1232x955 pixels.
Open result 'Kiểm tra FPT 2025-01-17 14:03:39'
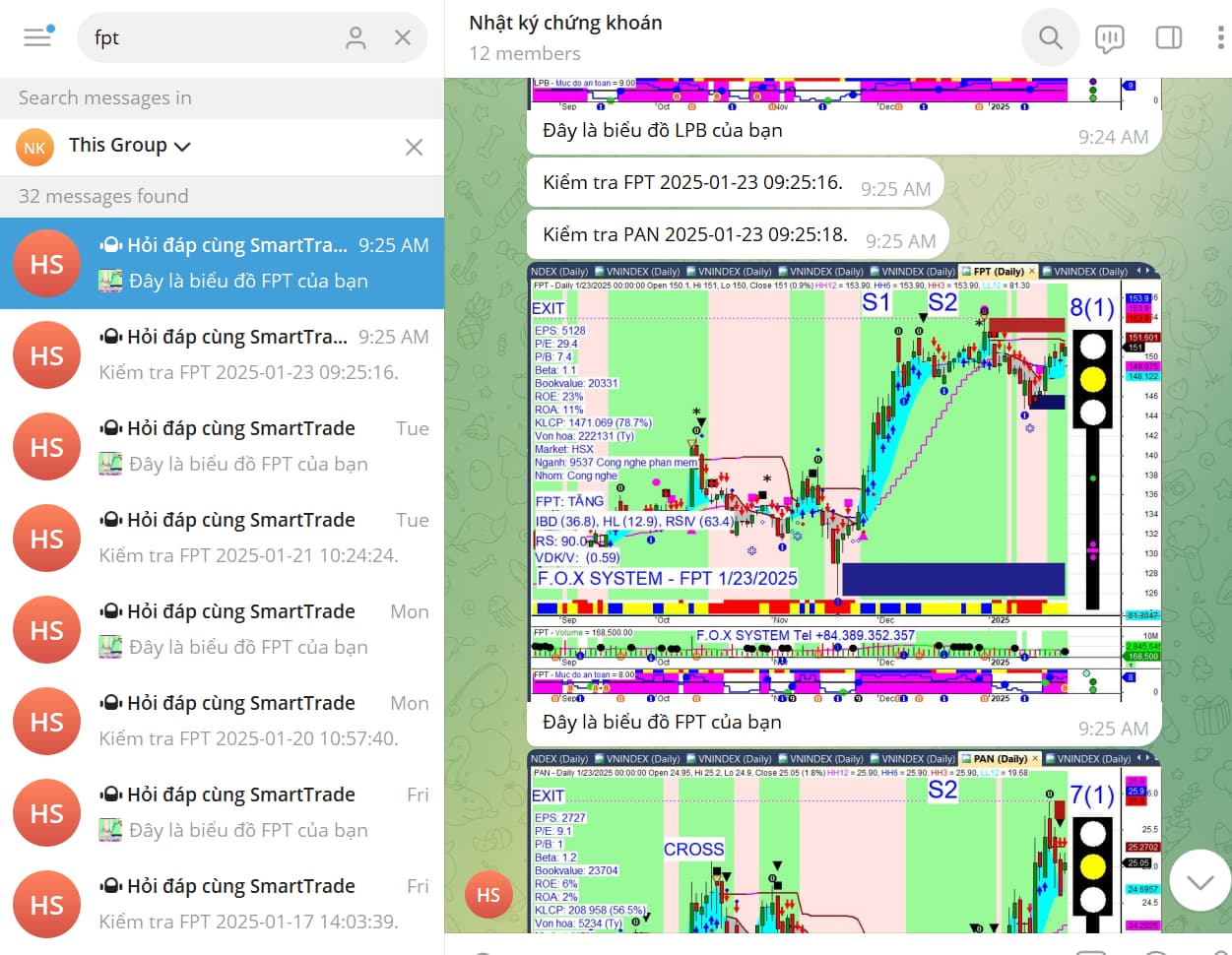[x=222, y=904]
